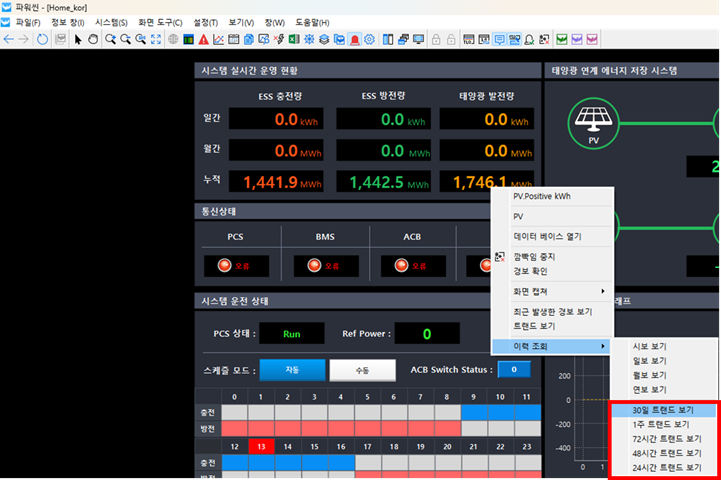The width and height of the screenshot is (721, 480).
Task: Select 30일 트렌드 보기 menu entry
Action: click(663, 410)
